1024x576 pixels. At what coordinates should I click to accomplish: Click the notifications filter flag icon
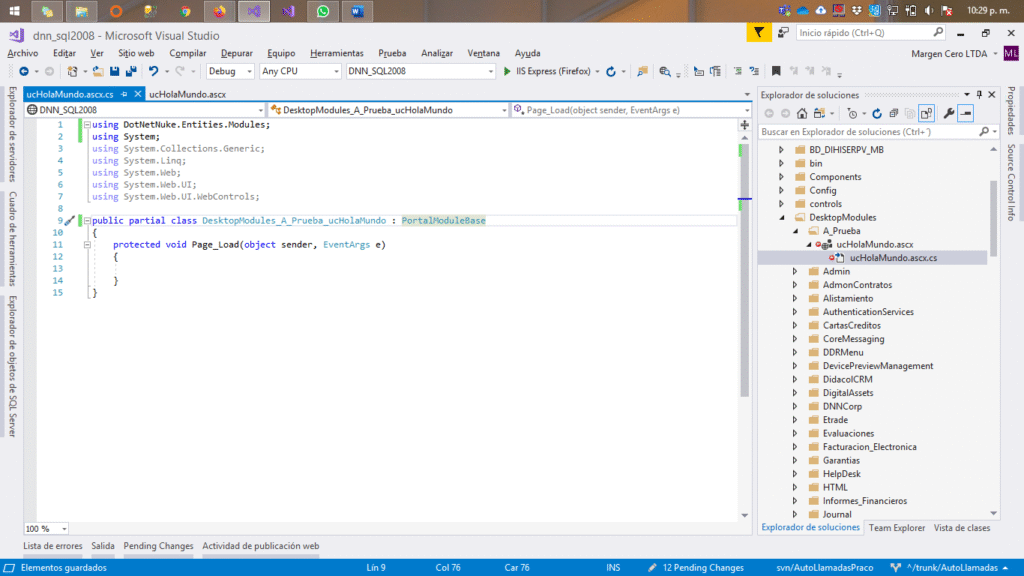tap(759, 32)
